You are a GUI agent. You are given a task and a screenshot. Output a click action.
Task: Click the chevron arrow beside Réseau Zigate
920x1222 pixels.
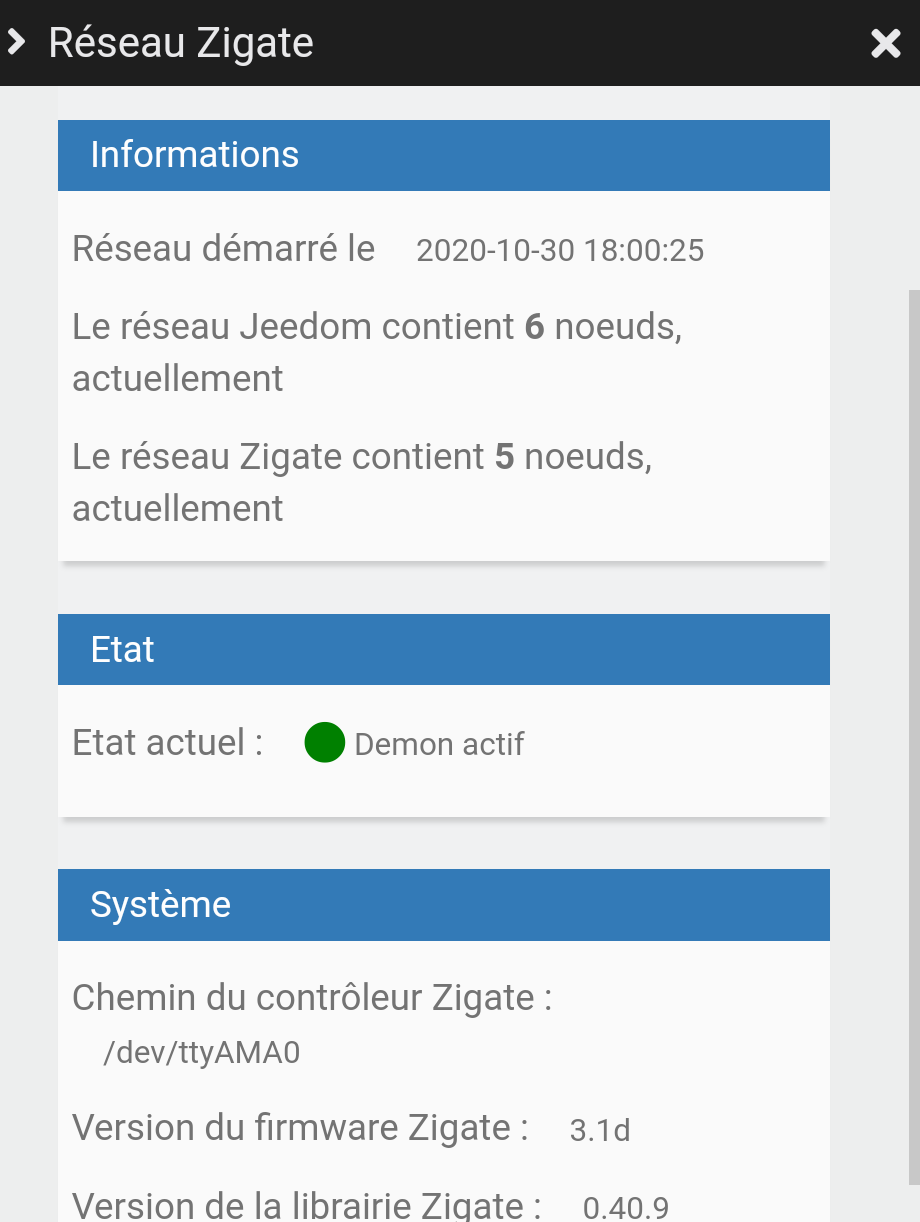16,43
